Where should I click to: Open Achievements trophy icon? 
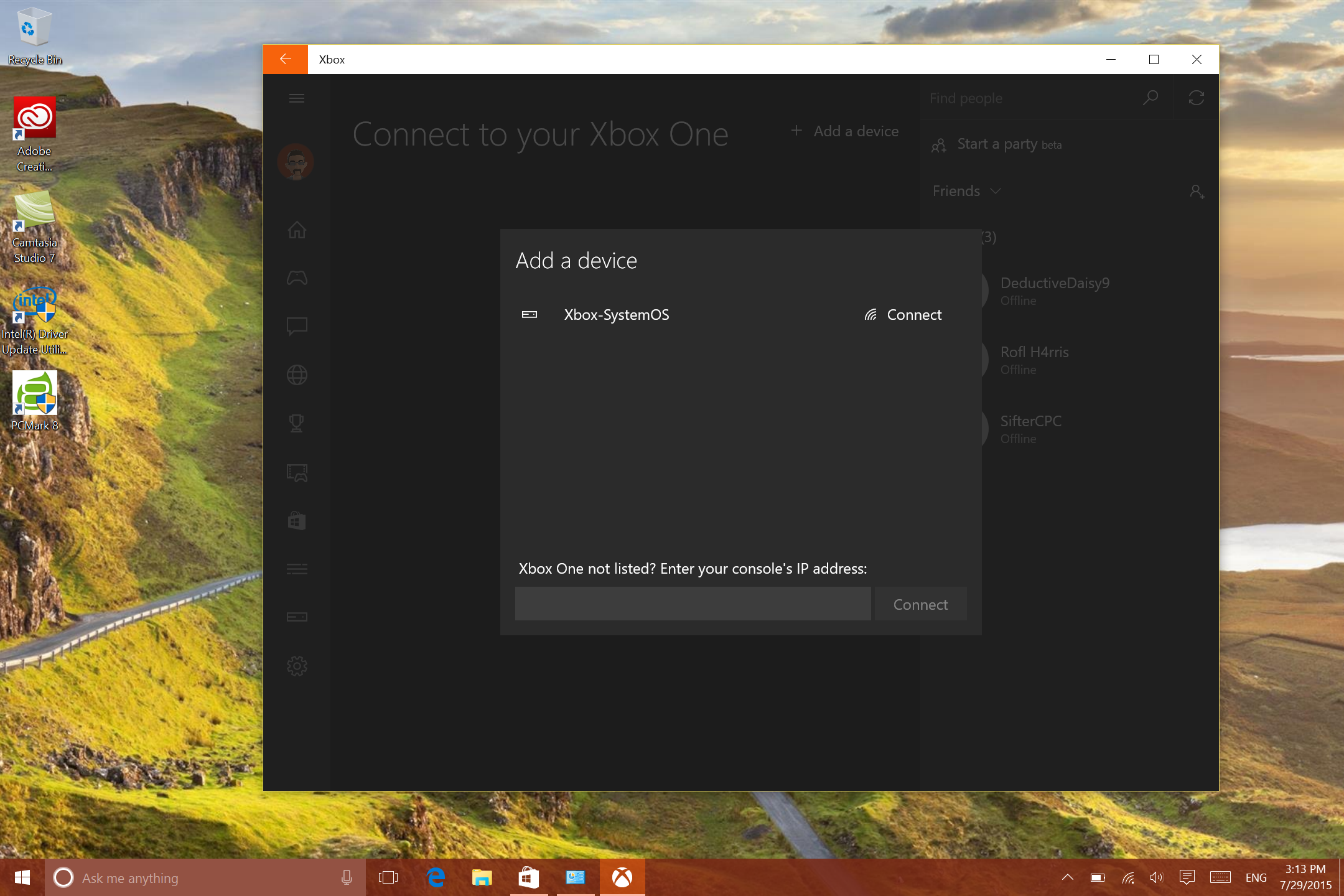[x=297, y=424]
